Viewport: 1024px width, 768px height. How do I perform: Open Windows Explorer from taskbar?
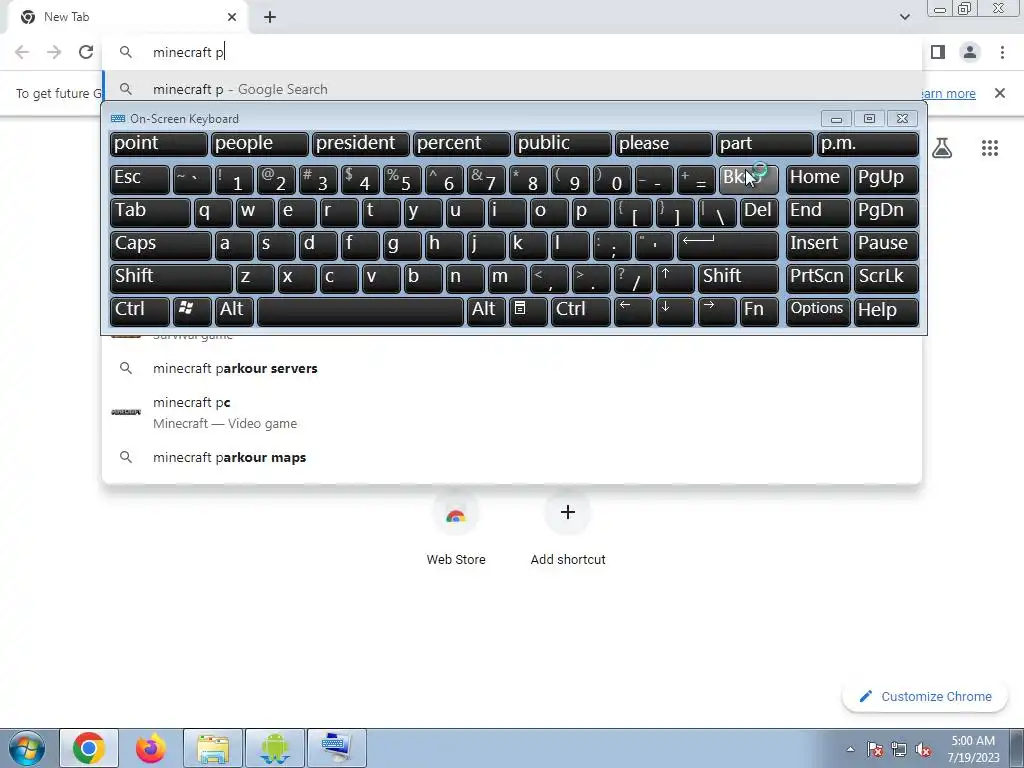tap(213, 748)
